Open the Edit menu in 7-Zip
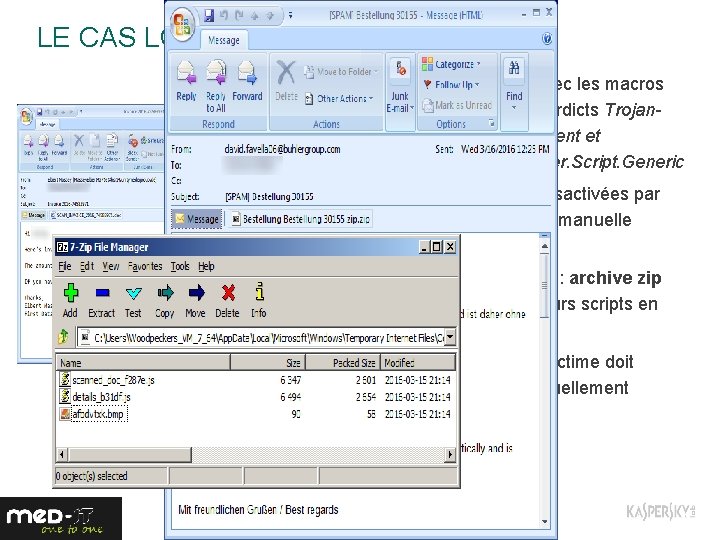The height and width of the screenshot is (540, 720). click(x=87, y=266)
